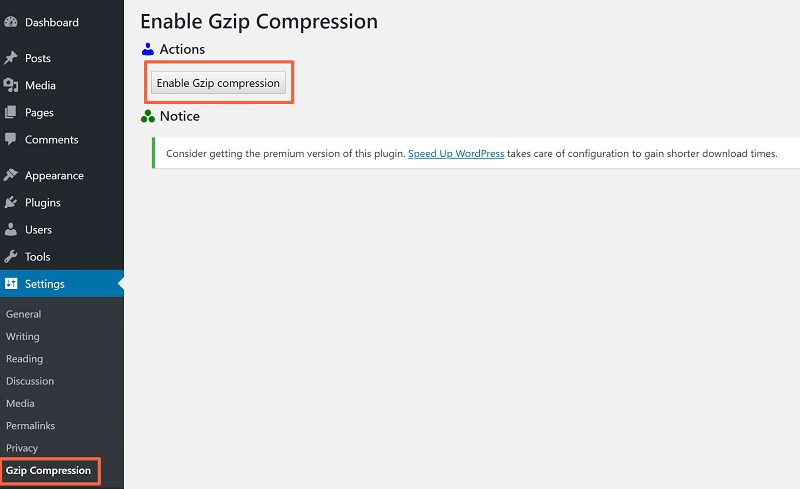Open the Discussion settings page
The height and width of the screenshot is (489, 800).
pos(30,381)
